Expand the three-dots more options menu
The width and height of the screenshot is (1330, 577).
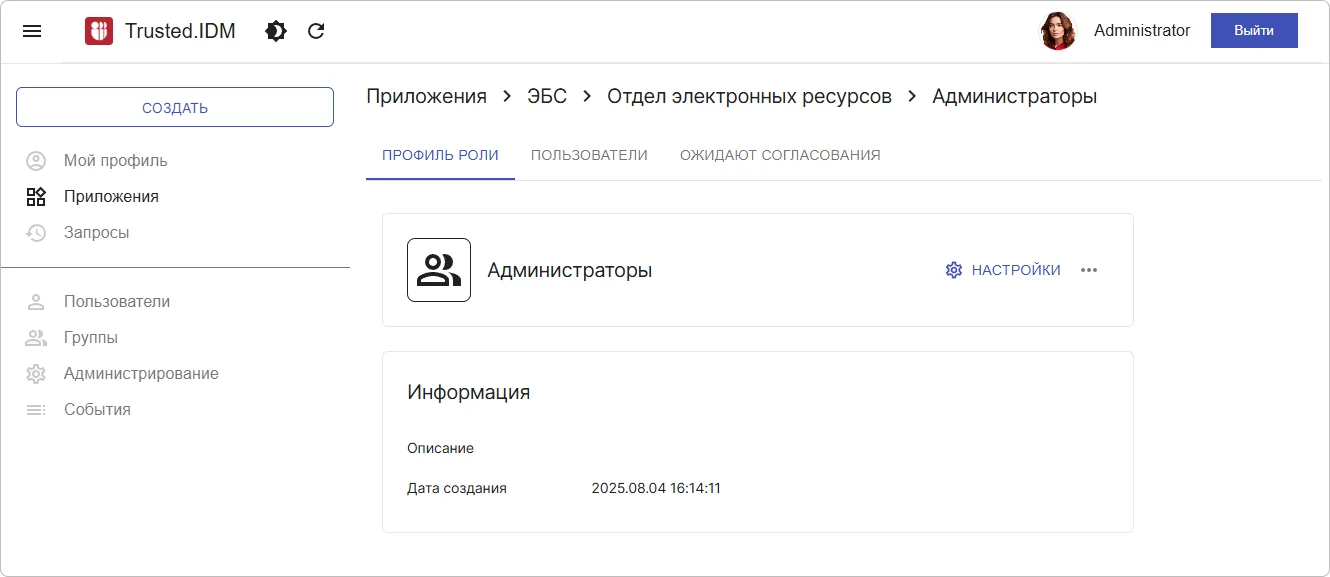click(x=1089, y=270)
